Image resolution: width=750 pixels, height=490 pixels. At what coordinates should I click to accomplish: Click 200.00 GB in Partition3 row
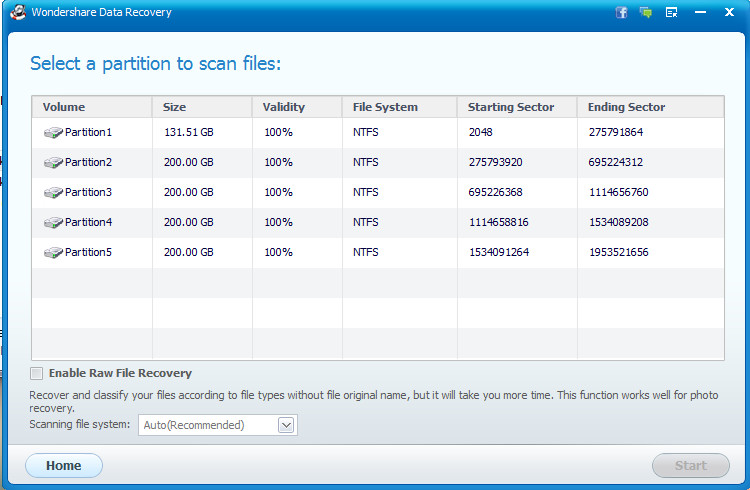tap(188, 192)
